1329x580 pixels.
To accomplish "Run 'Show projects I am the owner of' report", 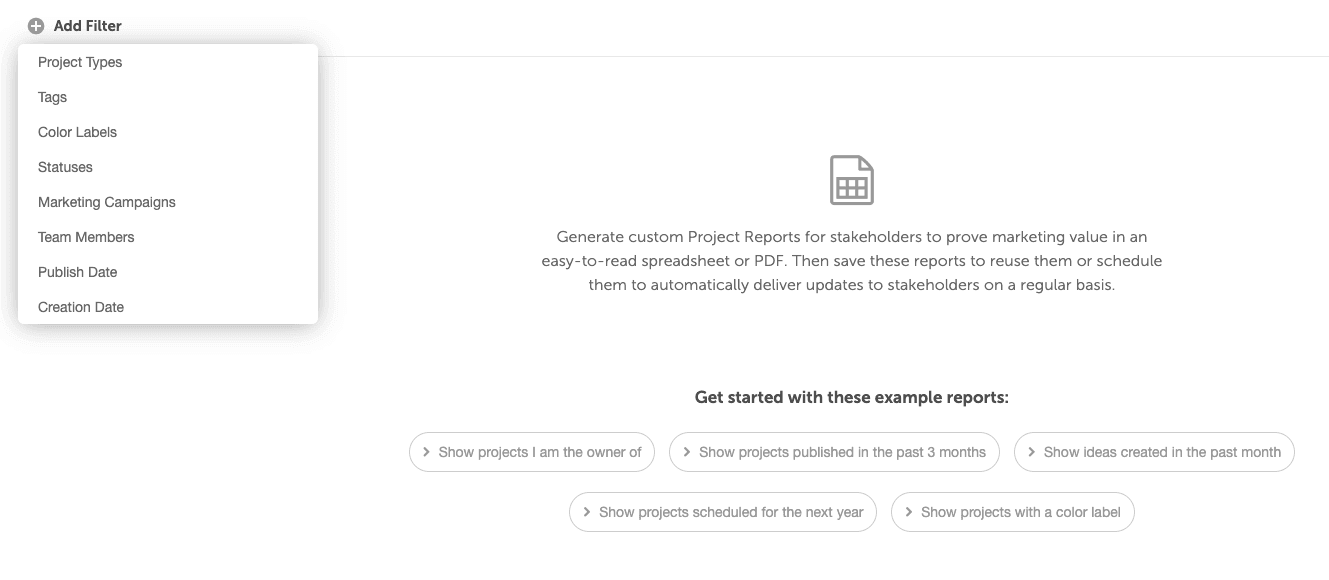I will tap(532, 452).
